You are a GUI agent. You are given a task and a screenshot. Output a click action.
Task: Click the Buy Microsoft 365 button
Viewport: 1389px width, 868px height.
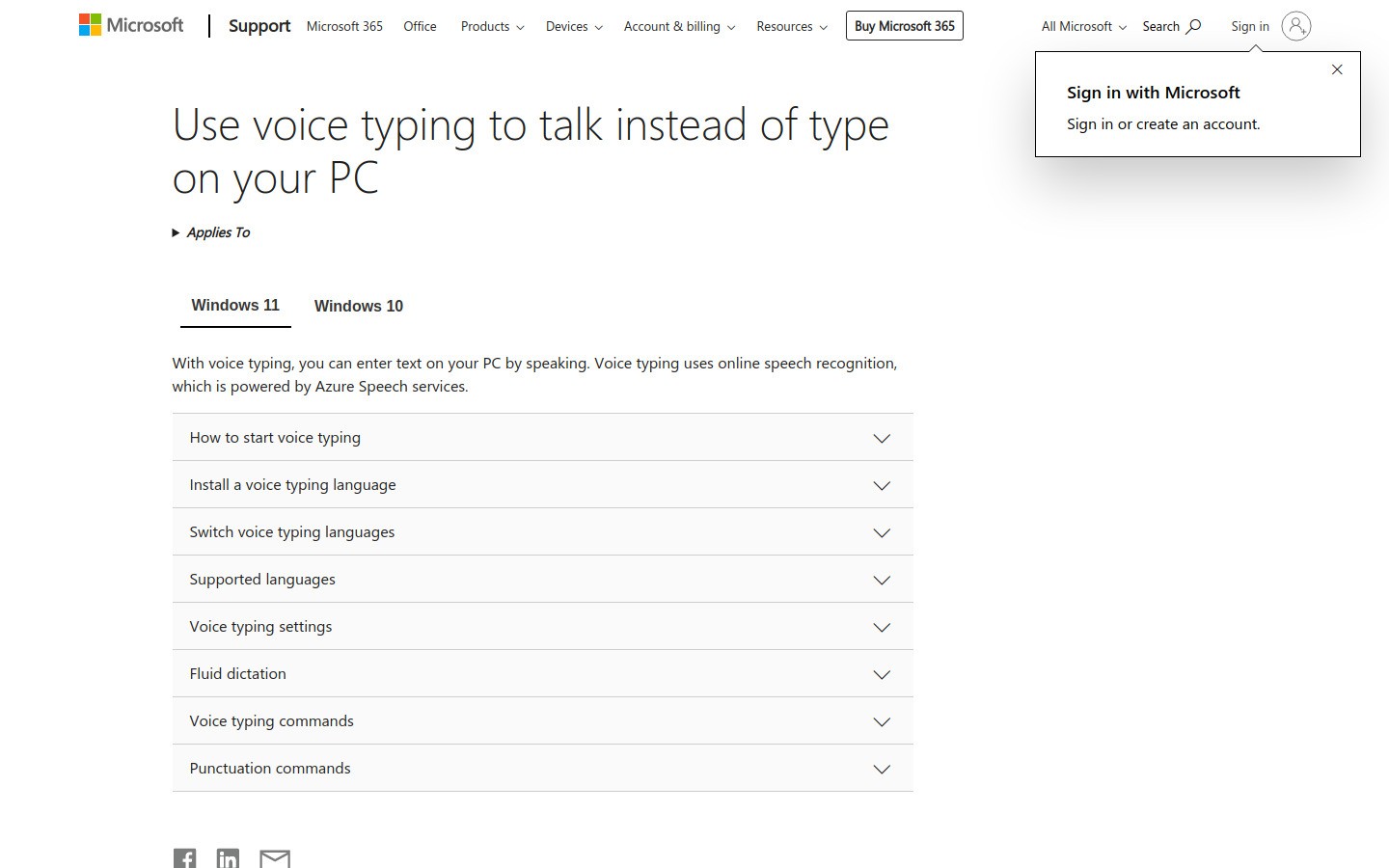pos(904,25)
